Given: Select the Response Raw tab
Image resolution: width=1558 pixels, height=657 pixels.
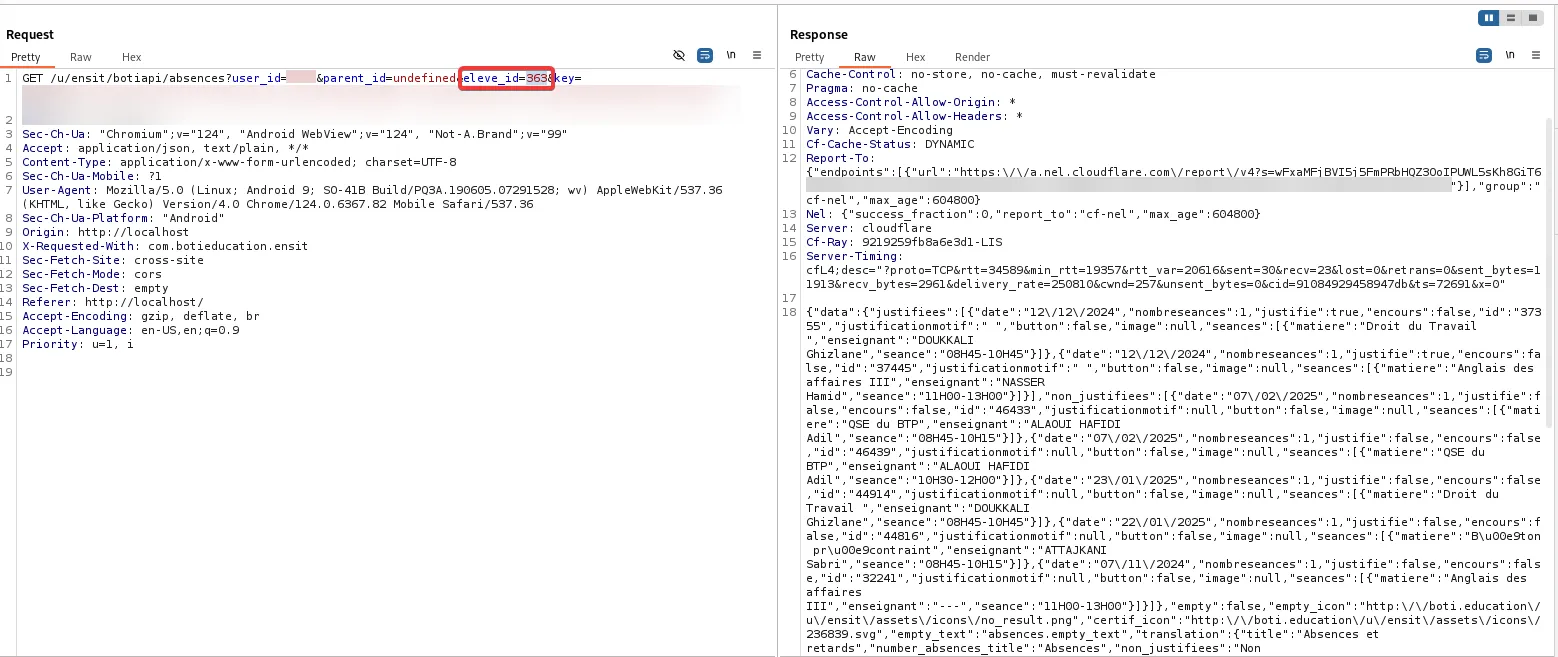Looking at the screenshot, I should pyautogui.click(x=865, y=57).
